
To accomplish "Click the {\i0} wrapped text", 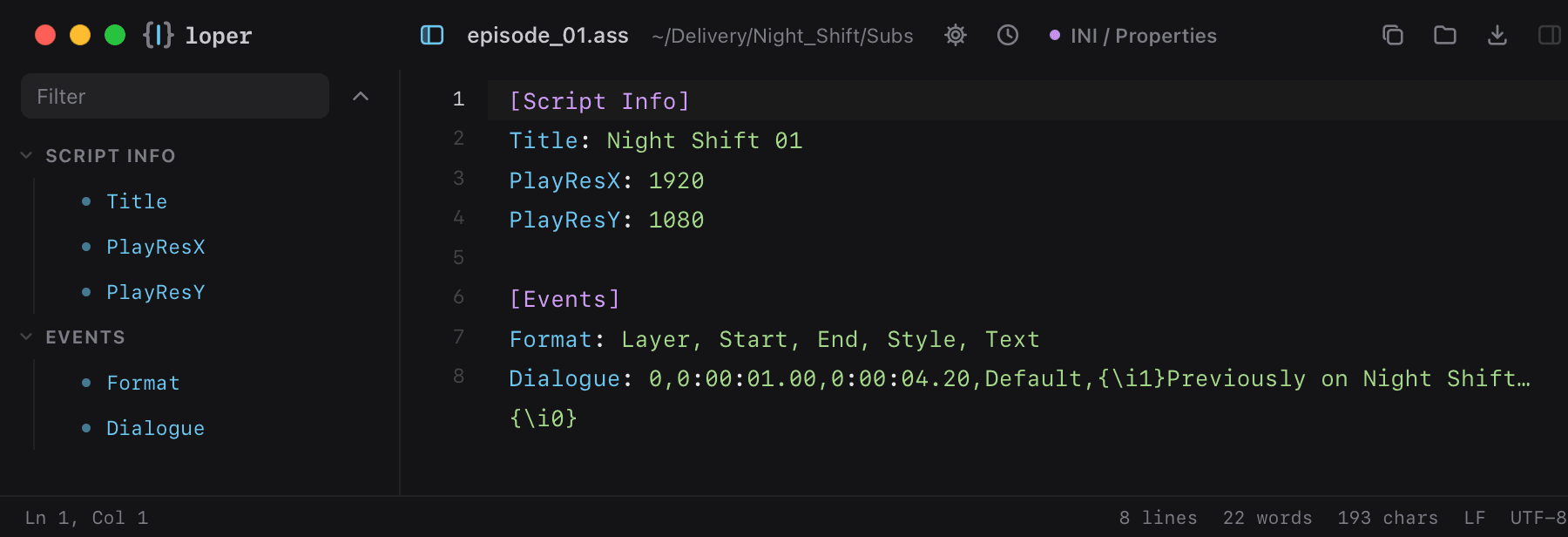I will pyautogui.click(x=544, y=418).
